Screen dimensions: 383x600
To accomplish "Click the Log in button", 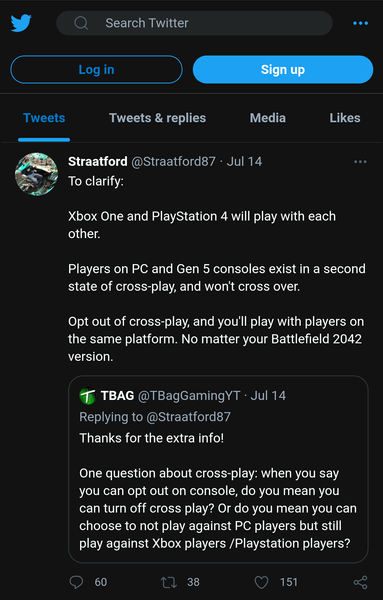I will click(x=96, y=70).
